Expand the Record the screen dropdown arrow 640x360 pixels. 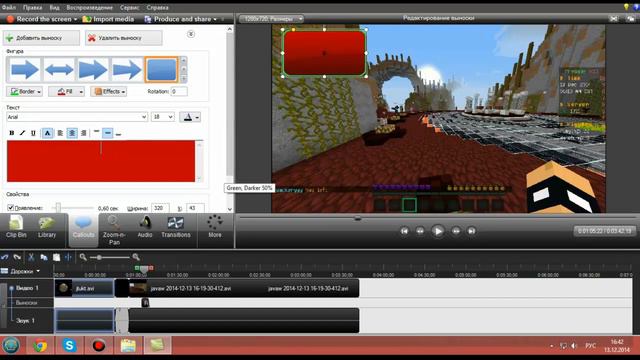point(76,19)
